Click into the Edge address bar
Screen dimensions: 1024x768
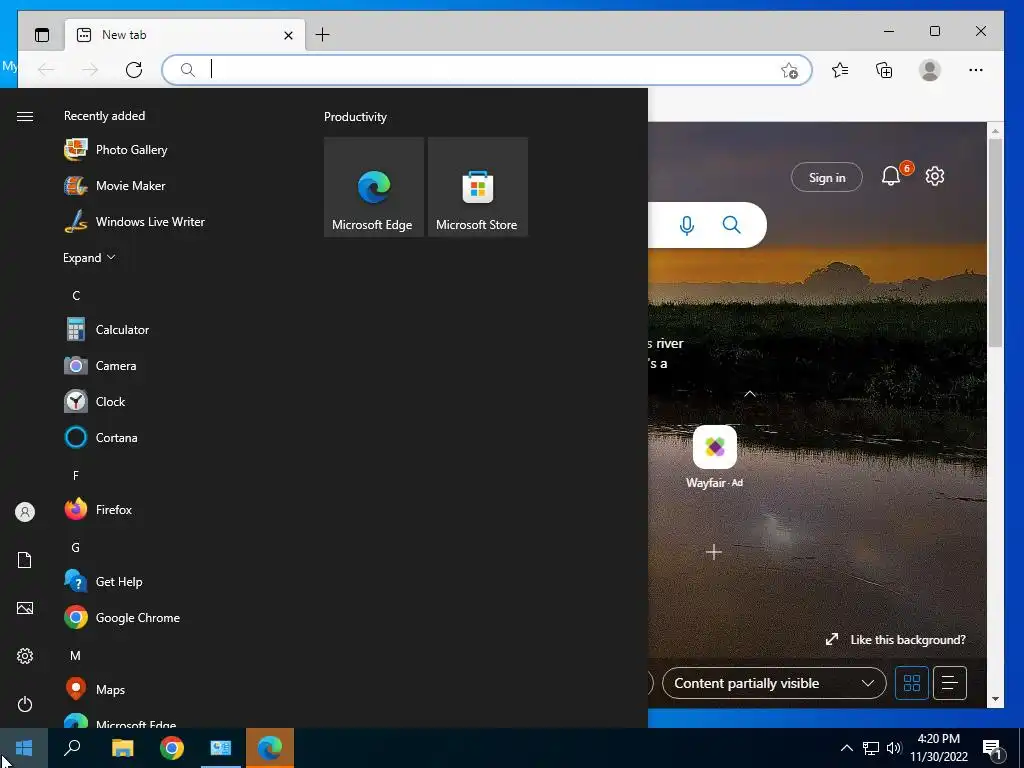(x=487, y=70)
